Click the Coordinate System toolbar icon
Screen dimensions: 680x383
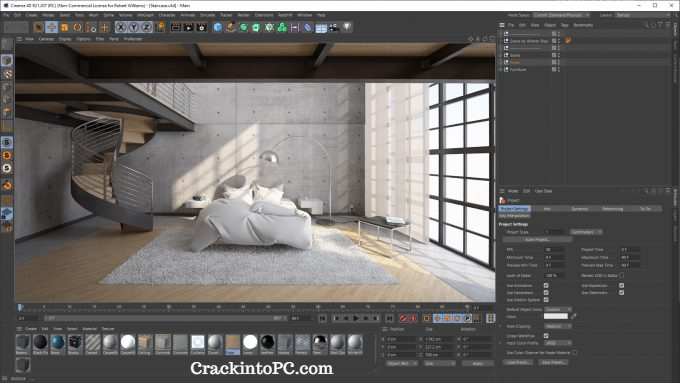(x=160, y=27)
